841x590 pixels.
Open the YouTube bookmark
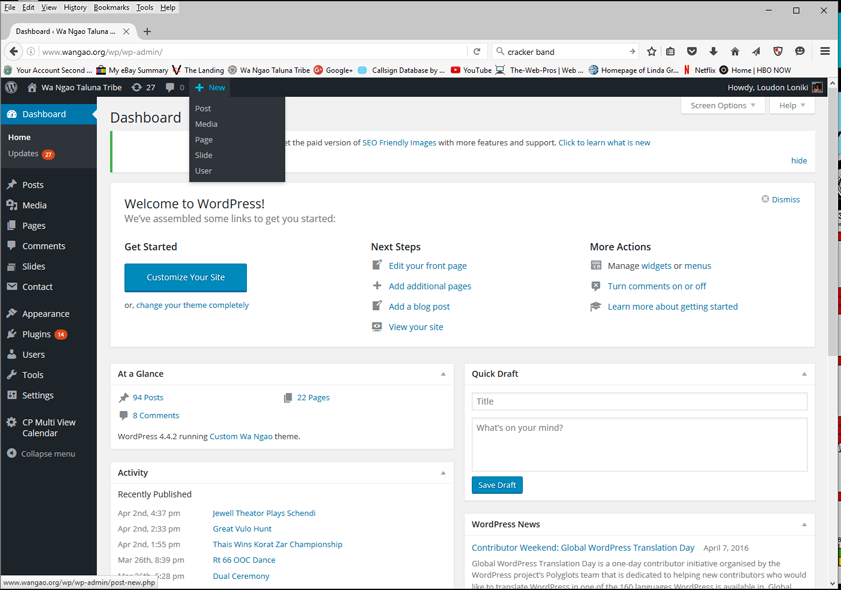point(471,70)
